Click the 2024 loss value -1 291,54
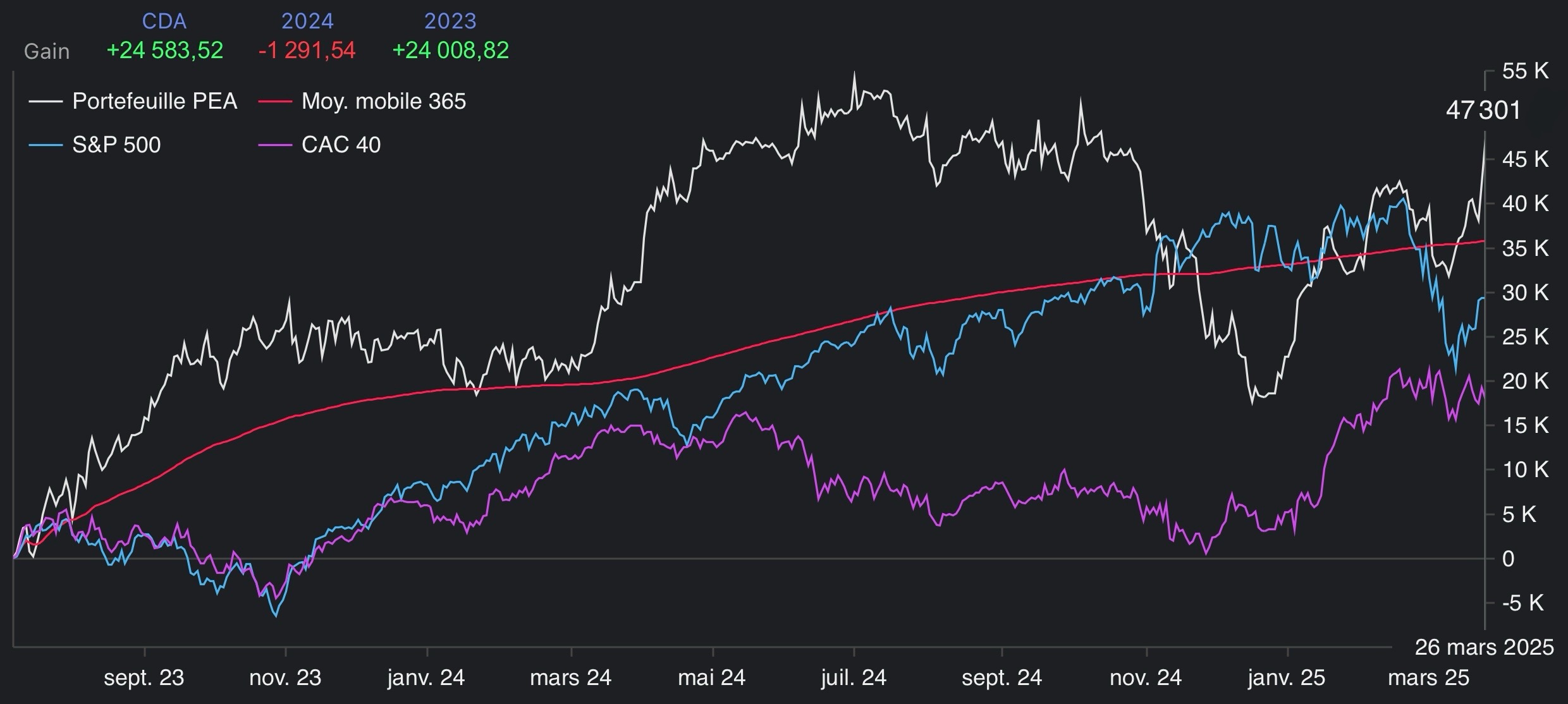1568x704 pixels. pyautogui.click(x=307, y=51)
